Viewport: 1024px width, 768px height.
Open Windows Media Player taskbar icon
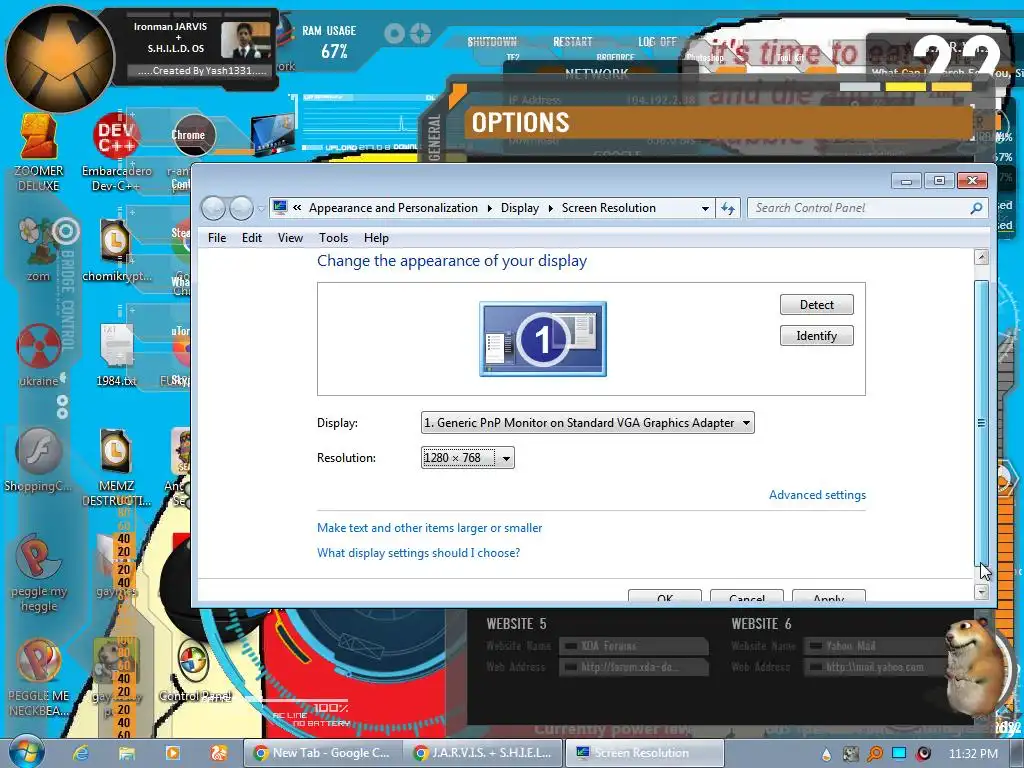point(172,753)
